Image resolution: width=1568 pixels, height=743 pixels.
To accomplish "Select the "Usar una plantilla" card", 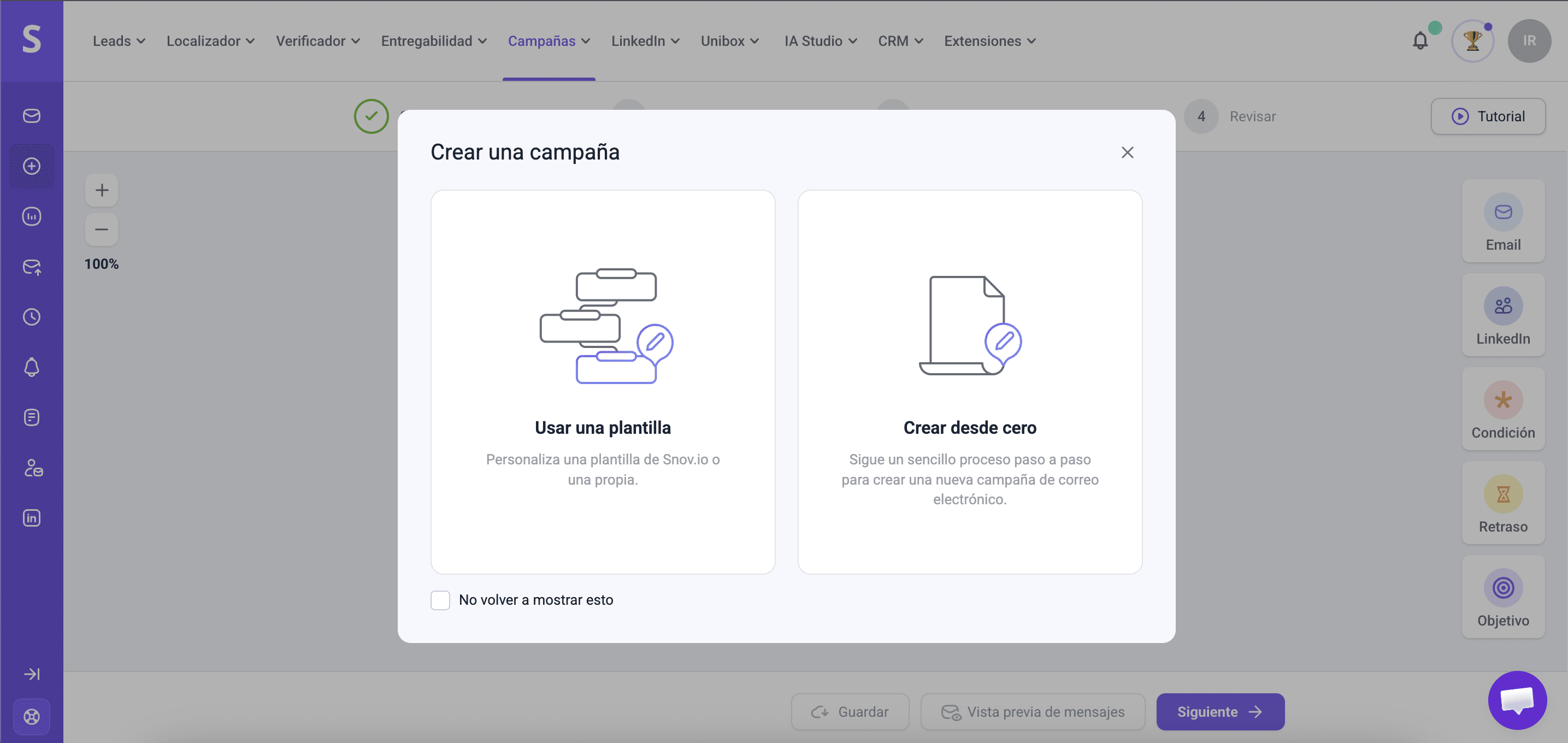I will click(603, 381).
